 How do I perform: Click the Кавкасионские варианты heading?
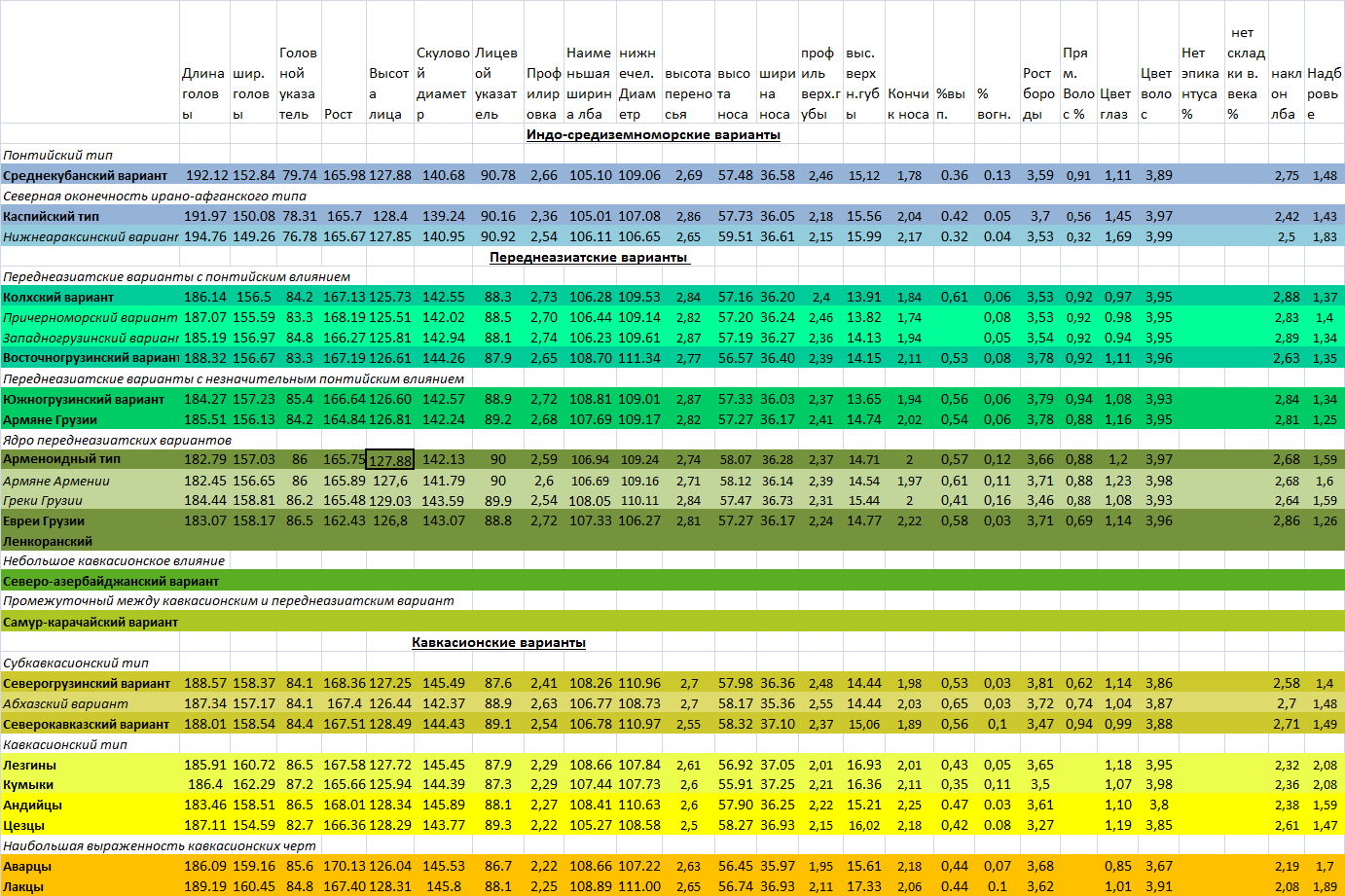point(498,642)
